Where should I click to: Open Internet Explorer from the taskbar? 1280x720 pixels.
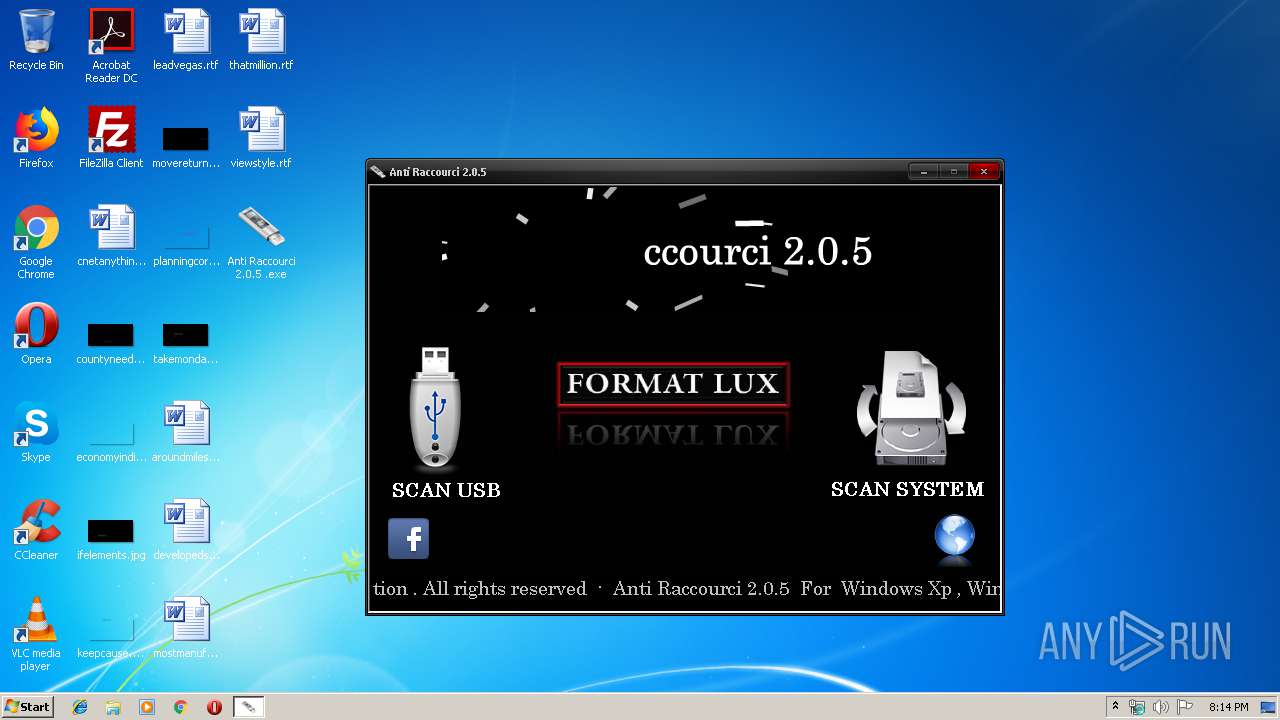80,707
